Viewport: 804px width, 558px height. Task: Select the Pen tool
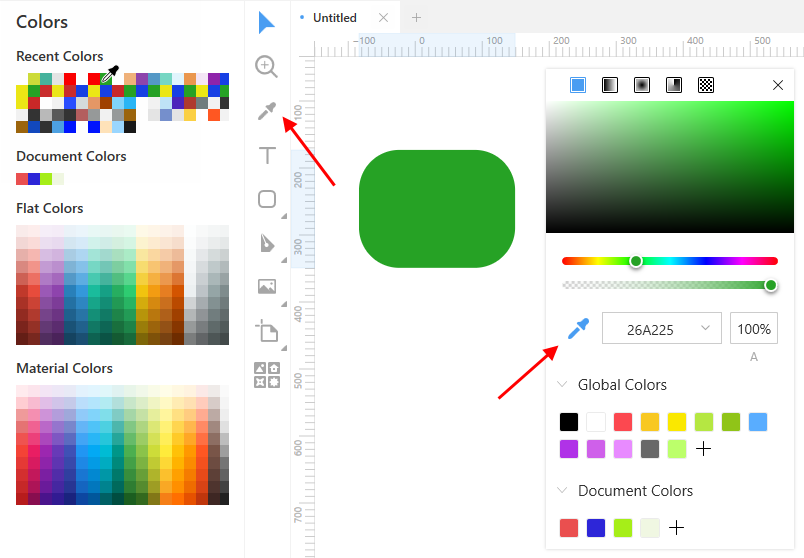[x=267, y=243]
